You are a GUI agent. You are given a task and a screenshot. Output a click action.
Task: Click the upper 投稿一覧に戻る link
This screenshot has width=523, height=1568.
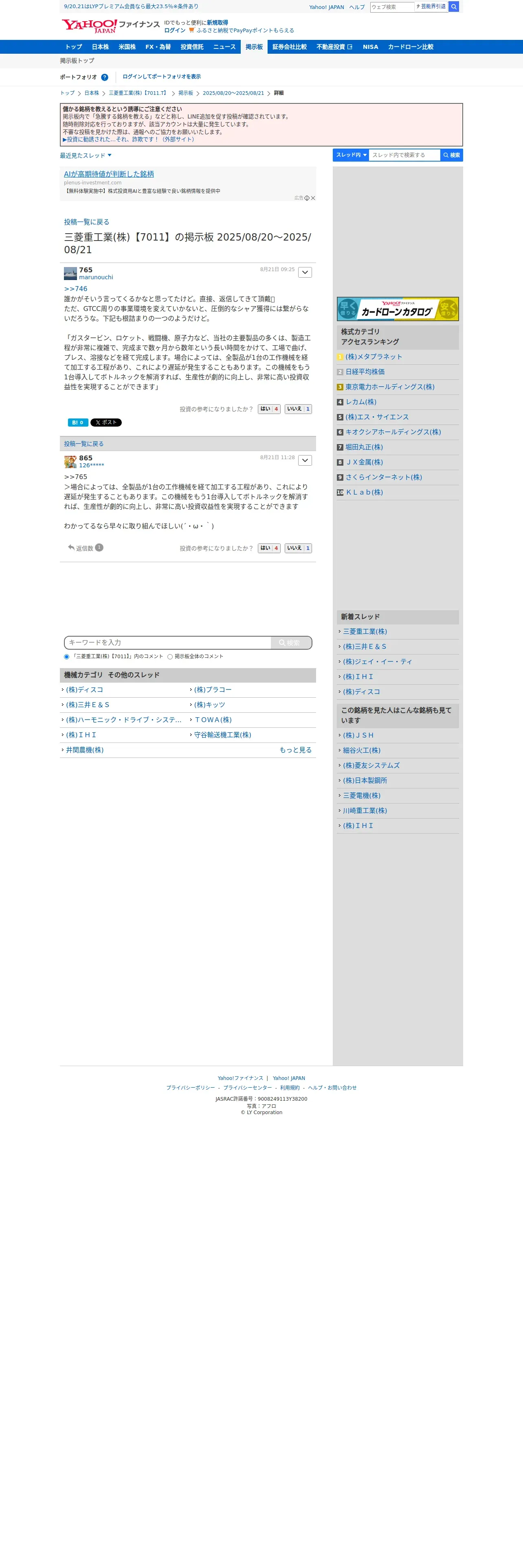pyautogui.click(x=86, y=222)
